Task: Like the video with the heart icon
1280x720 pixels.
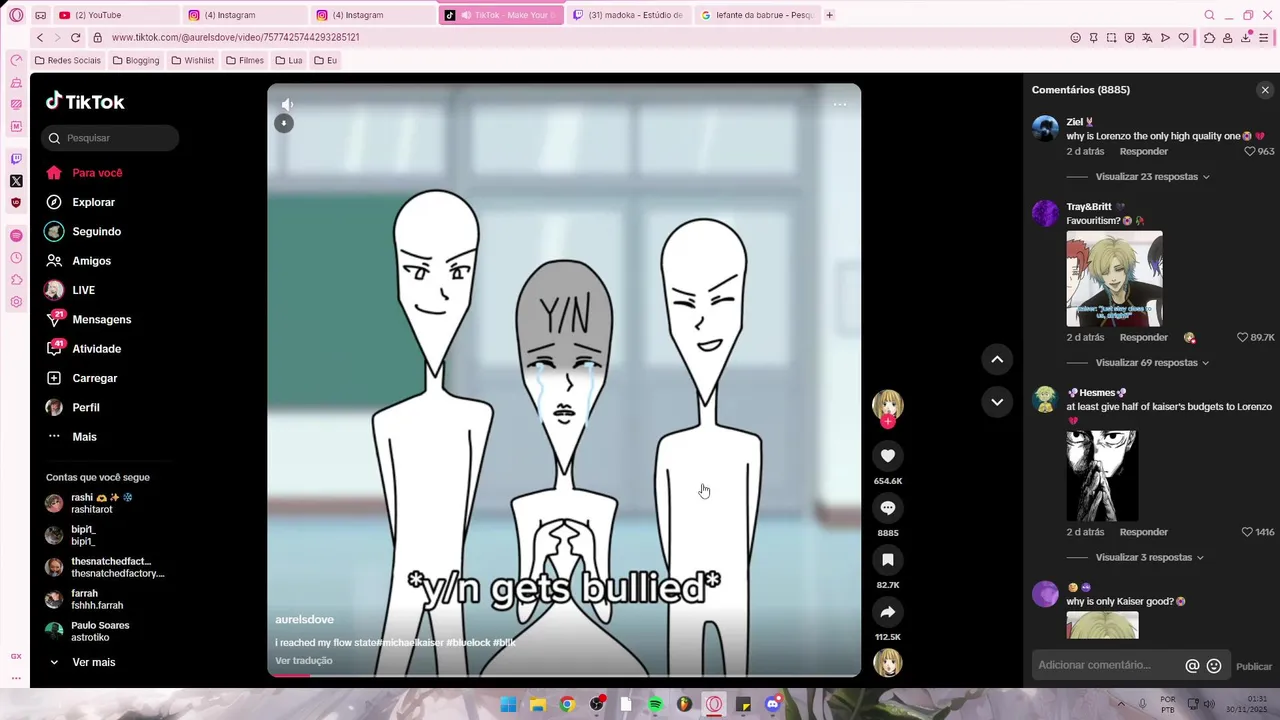Action: 887,456
